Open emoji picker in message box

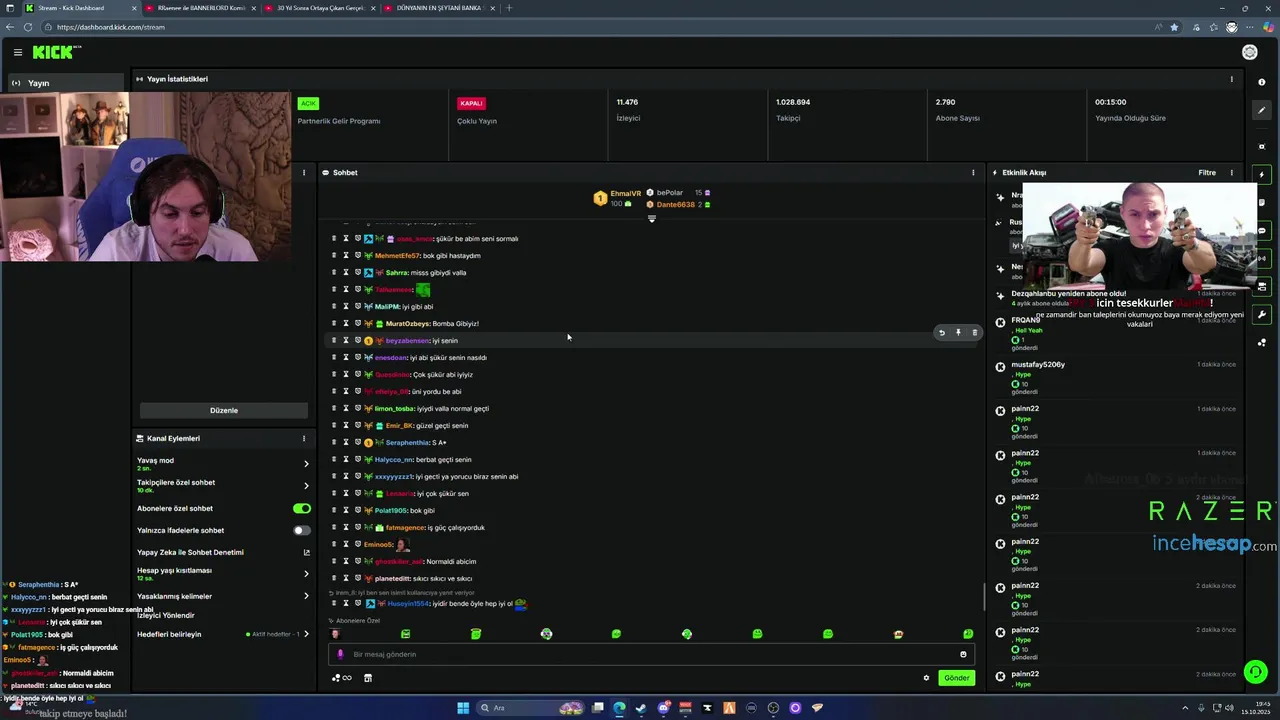[963, 654]
